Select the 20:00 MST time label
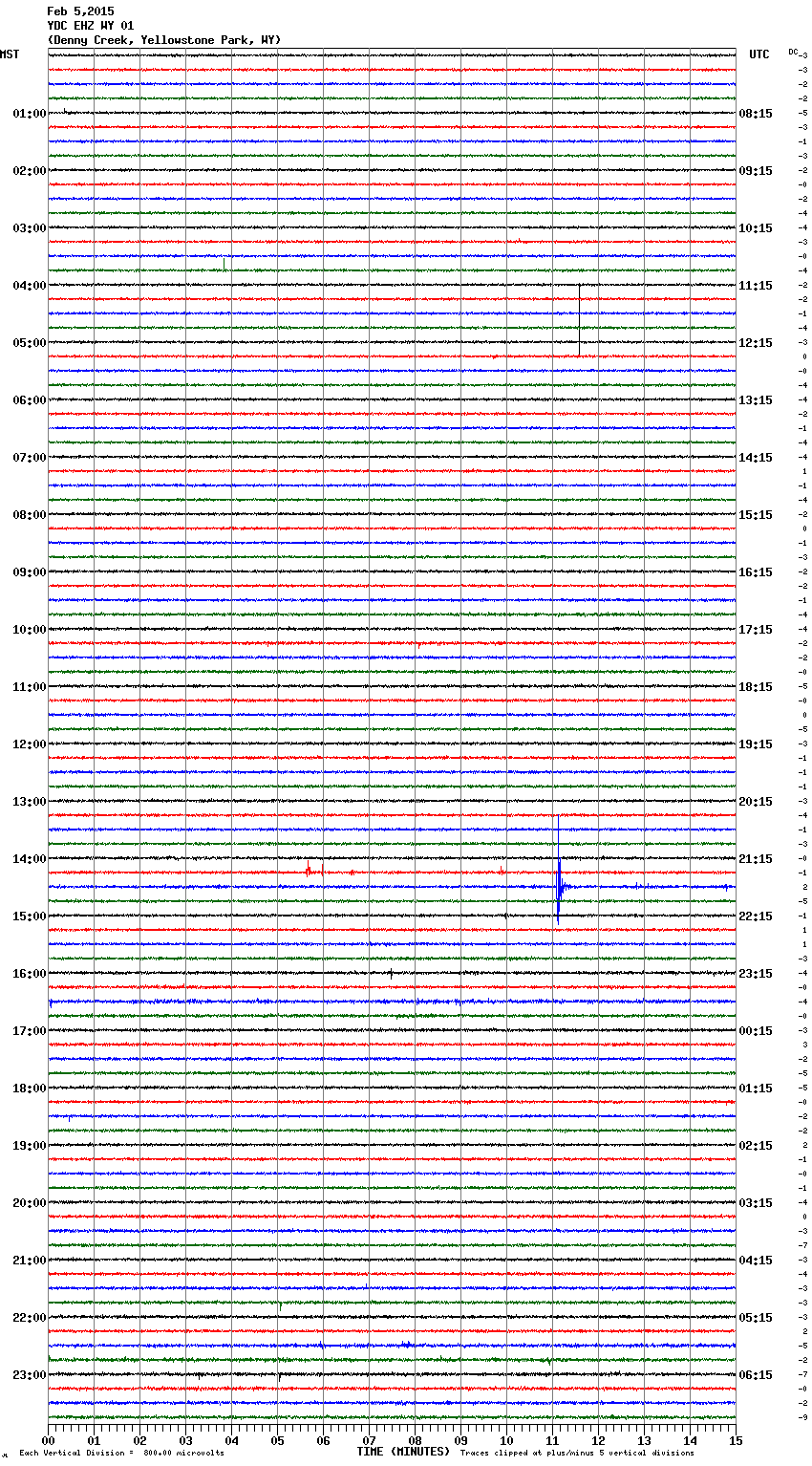Screen dimensions: 812x1466 tap(30, 1203)
